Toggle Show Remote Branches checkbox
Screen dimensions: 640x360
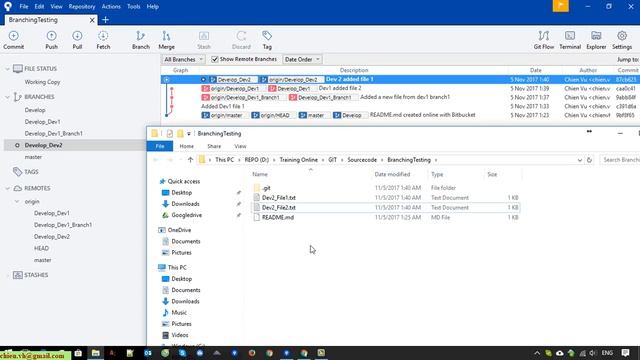pos(215,59)
